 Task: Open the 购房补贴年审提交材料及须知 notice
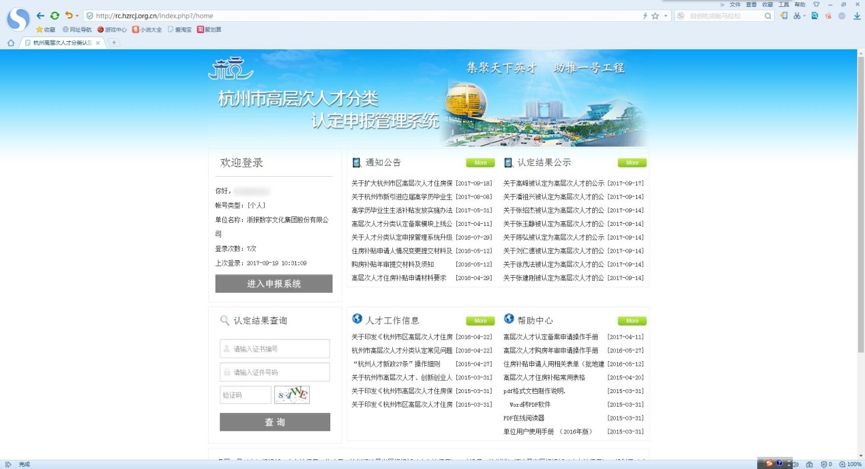coord(393,264)
